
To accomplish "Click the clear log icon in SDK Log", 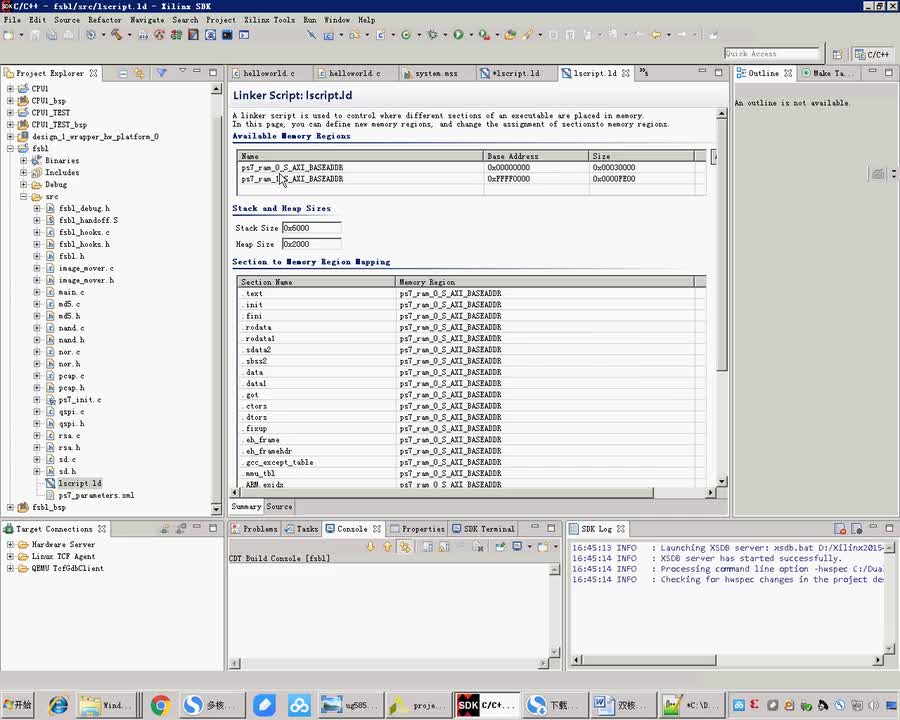I will [x=840, y=529].
